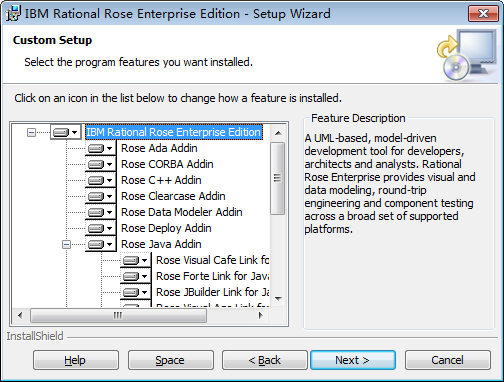504x382 pixels.
Task: Open feature icon for Rose Visual Cafe Link
Action: [135, 260]
